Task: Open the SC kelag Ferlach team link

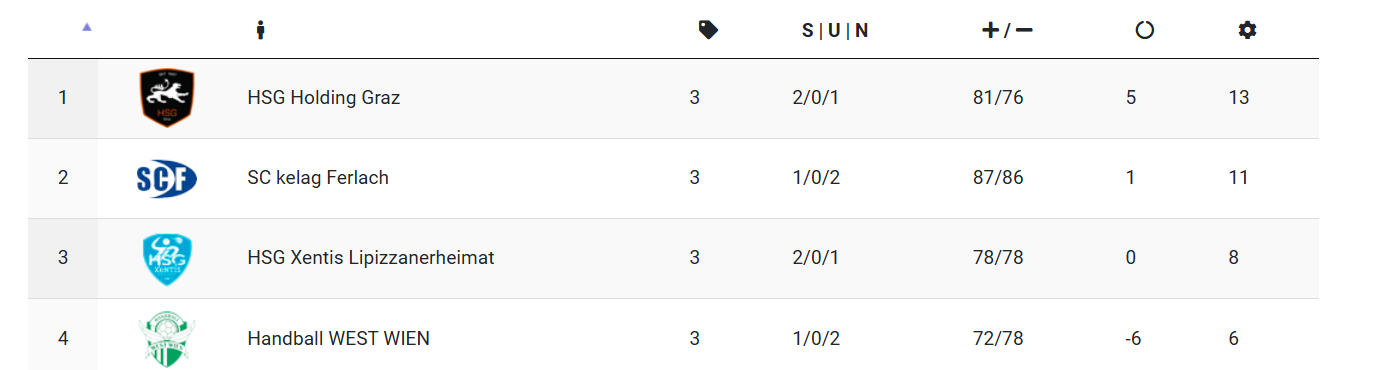Action: point(318,178)
